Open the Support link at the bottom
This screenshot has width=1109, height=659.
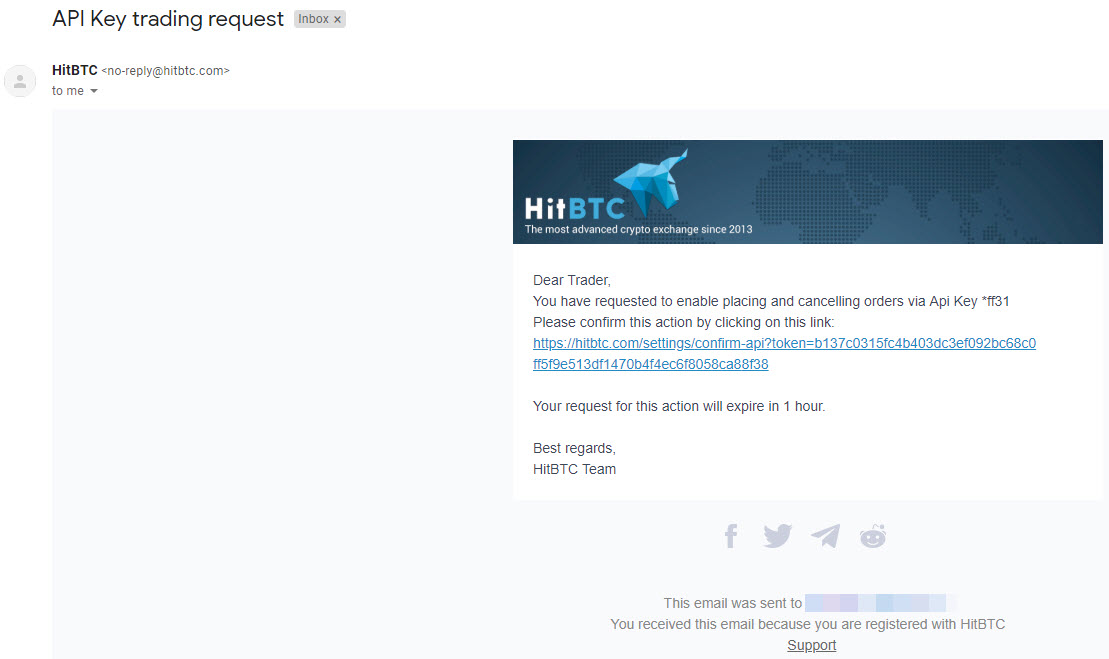pyautogui.click(x=811, y=645)
